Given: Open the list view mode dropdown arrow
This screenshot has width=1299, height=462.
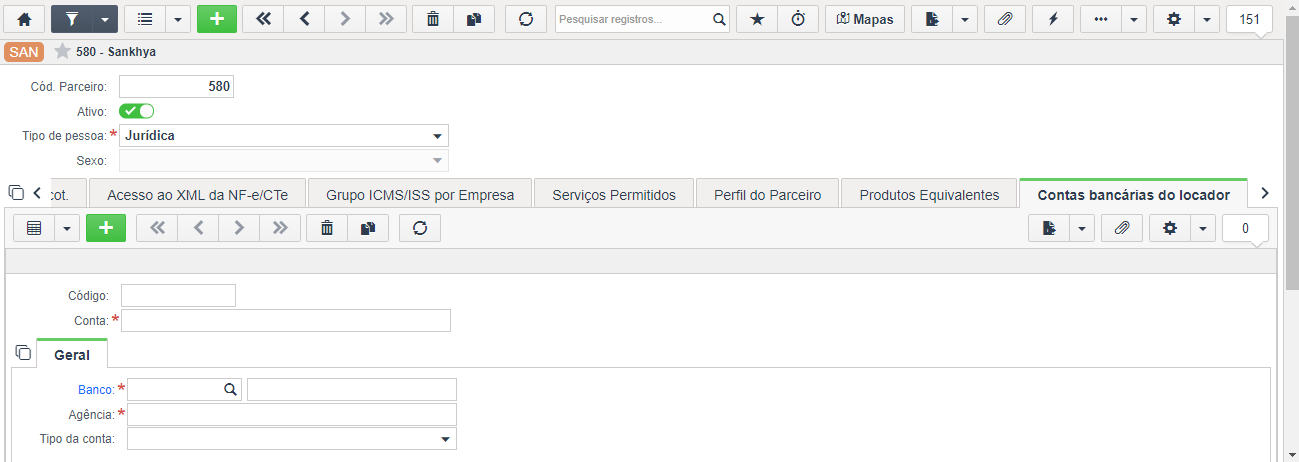Looking at the screenshot, I should [x=177, y=19].
